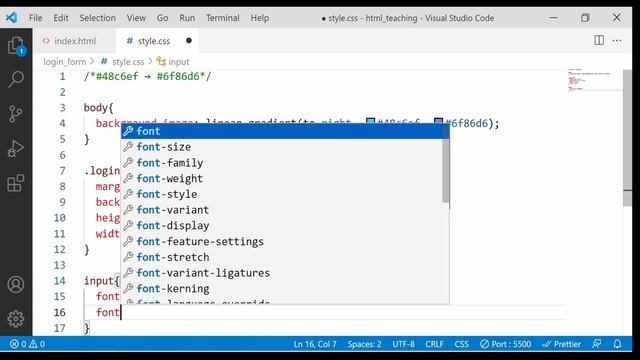Choose the font-kerning suggestion
The height and width of the screenshot is (360, 640).
(x=282, y=289)
